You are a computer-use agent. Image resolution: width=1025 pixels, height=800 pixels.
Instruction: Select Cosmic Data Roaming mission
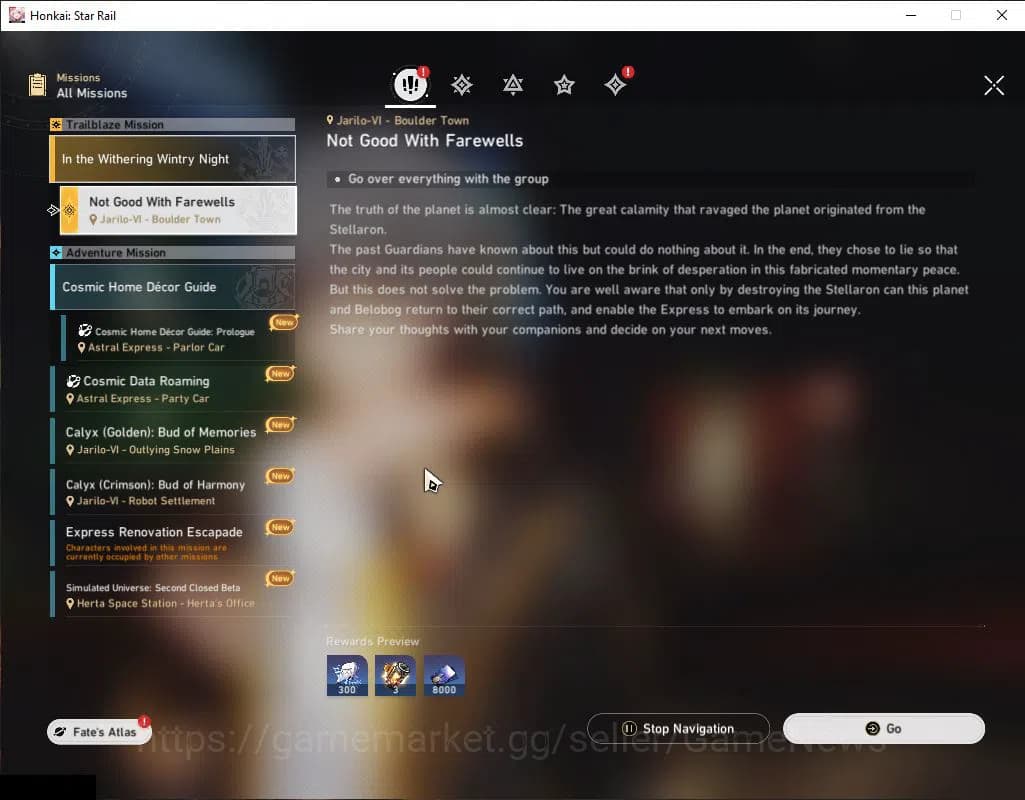click(x=173, y=389)
